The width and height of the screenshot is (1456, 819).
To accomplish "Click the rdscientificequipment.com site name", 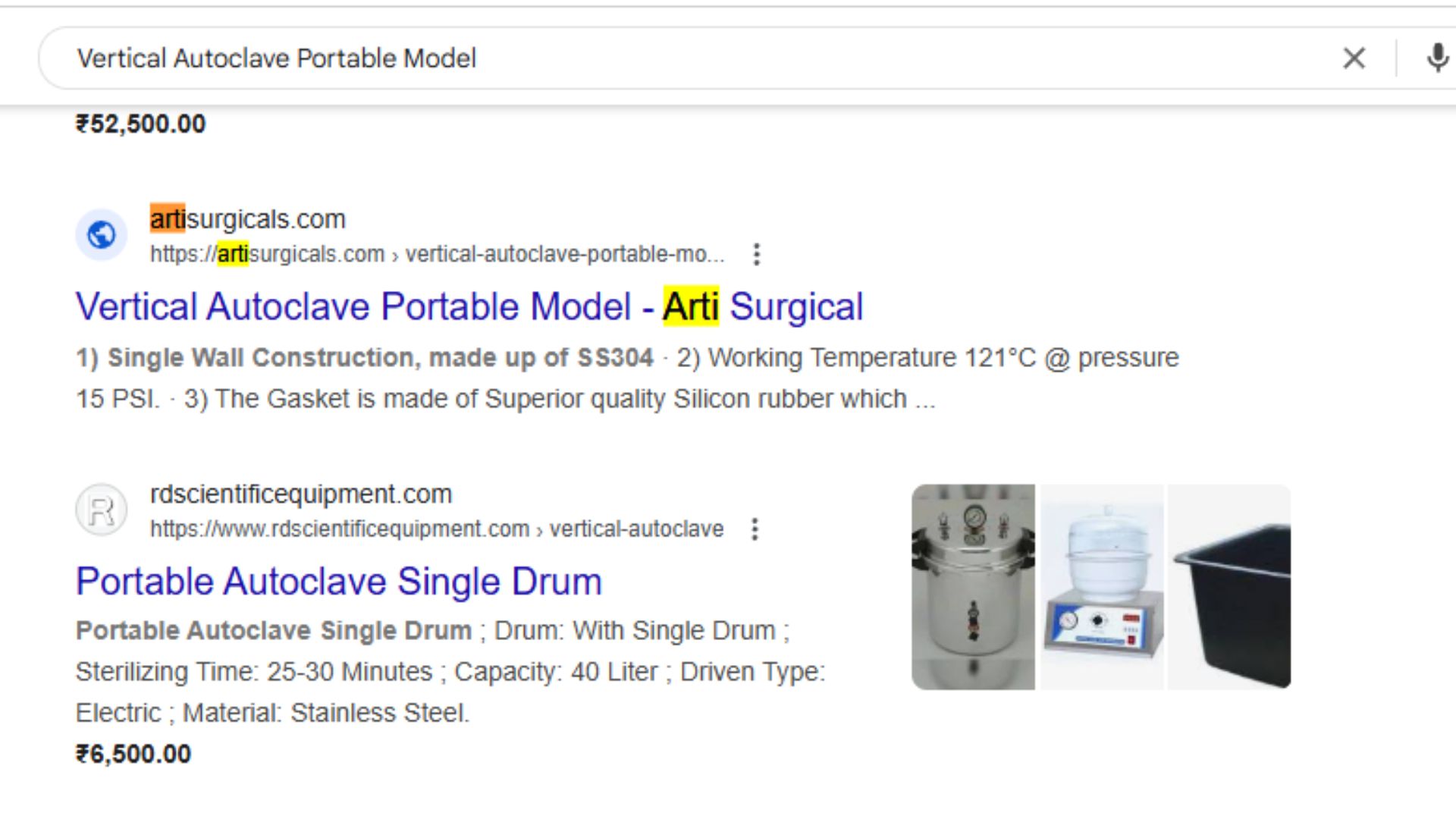I will [300, 494].
